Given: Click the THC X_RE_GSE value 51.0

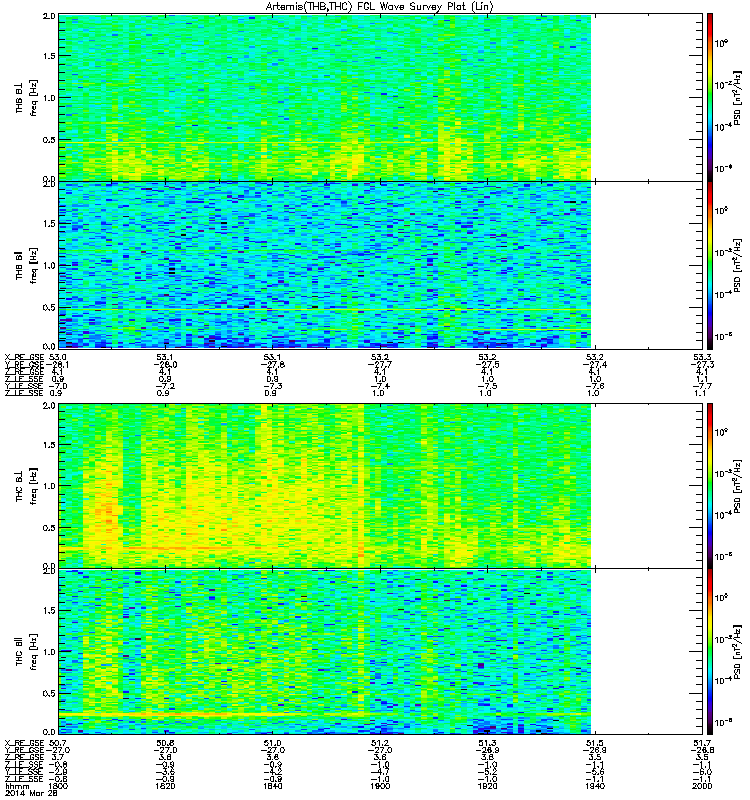Looking at the screenshot, I should click(272, 743).
